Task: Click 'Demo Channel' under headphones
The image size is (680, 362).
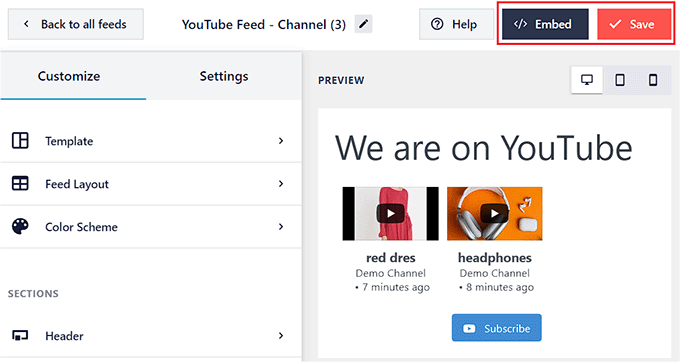Action: click(495, 273)
